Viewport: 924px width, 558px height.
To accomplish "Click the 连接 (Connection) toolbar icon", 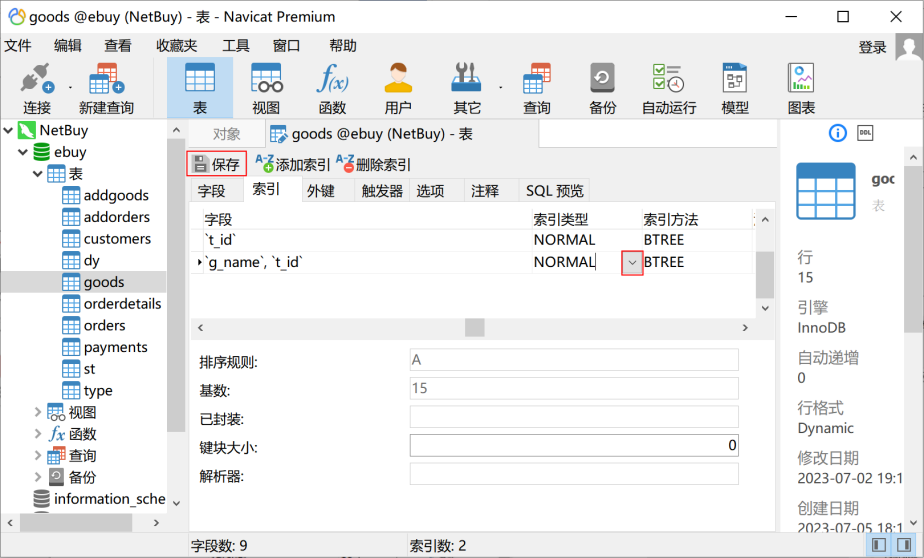I will click(x=37, y=88).
